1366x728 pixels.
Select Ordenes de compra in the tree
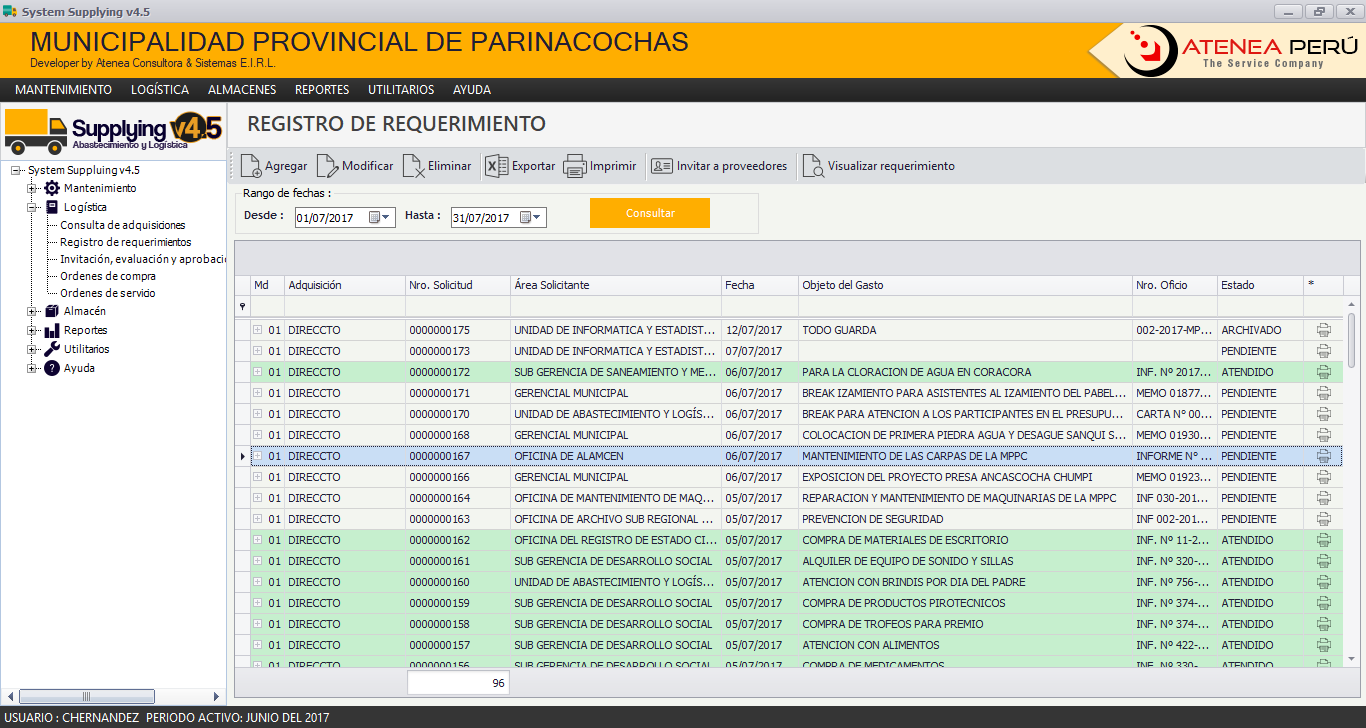pyautogui.click(x=108, y=276)
